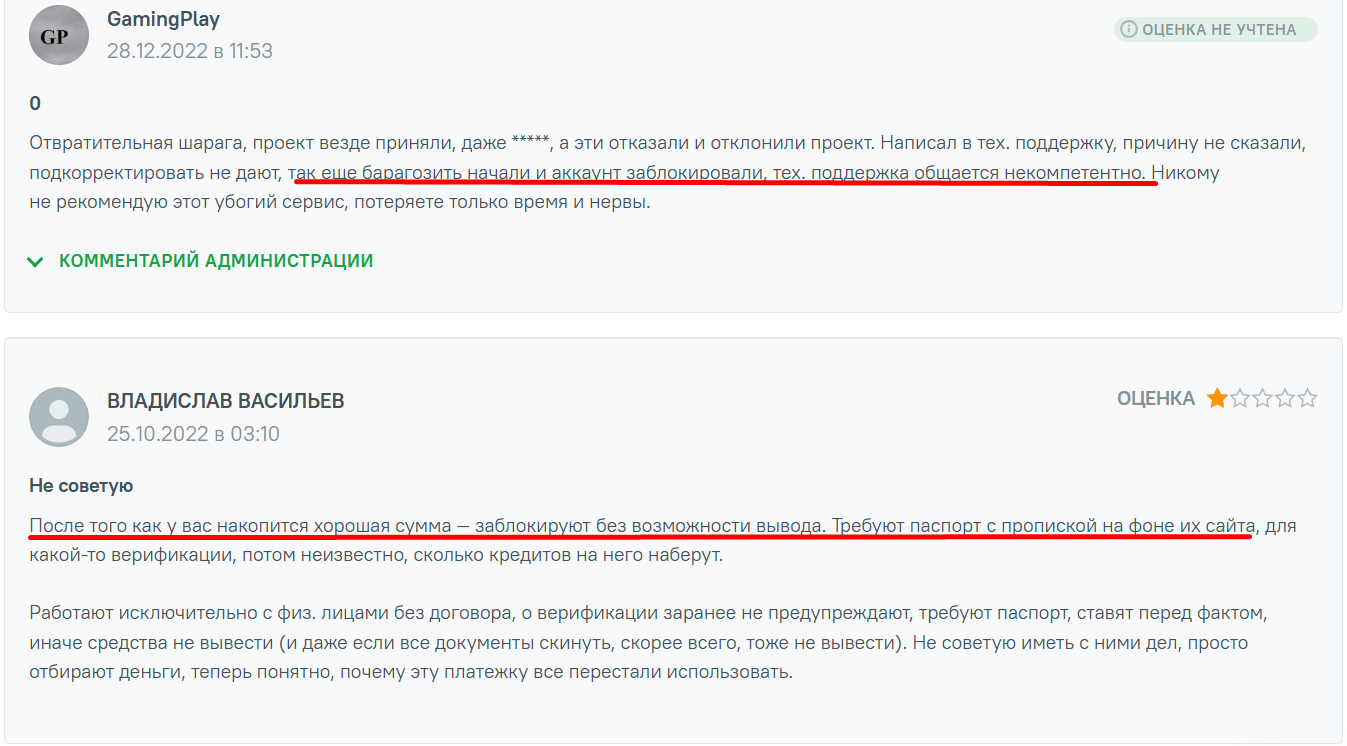The width and height of the screenshot is (1347, 746).
Task: Click the green chevron beside administration comment
Action: 35,260
